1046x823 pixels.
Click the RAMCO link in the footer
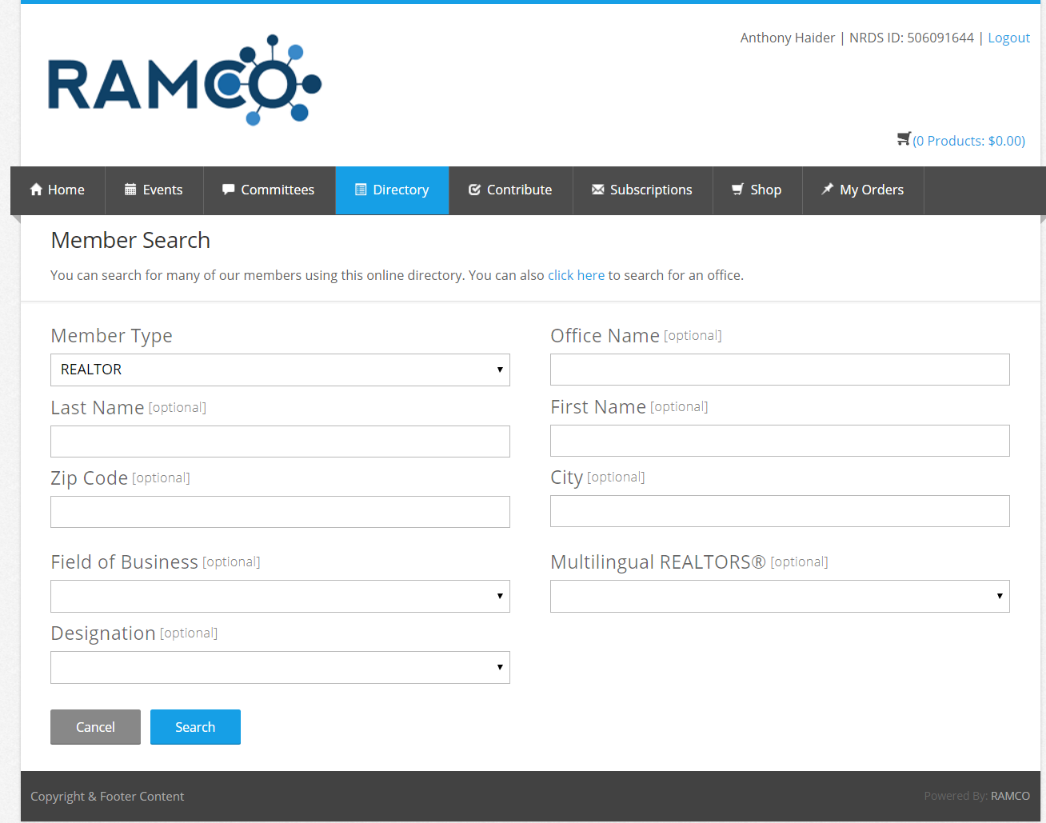(1010, 796)
